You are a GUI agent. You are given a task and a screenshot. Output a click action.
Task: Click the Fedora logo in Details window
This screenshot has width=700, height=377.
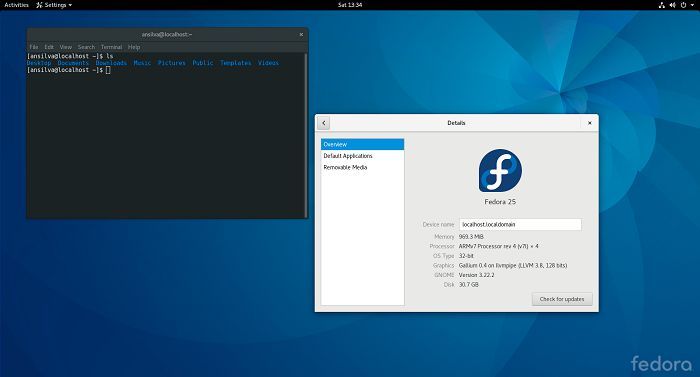click(500, 171)
